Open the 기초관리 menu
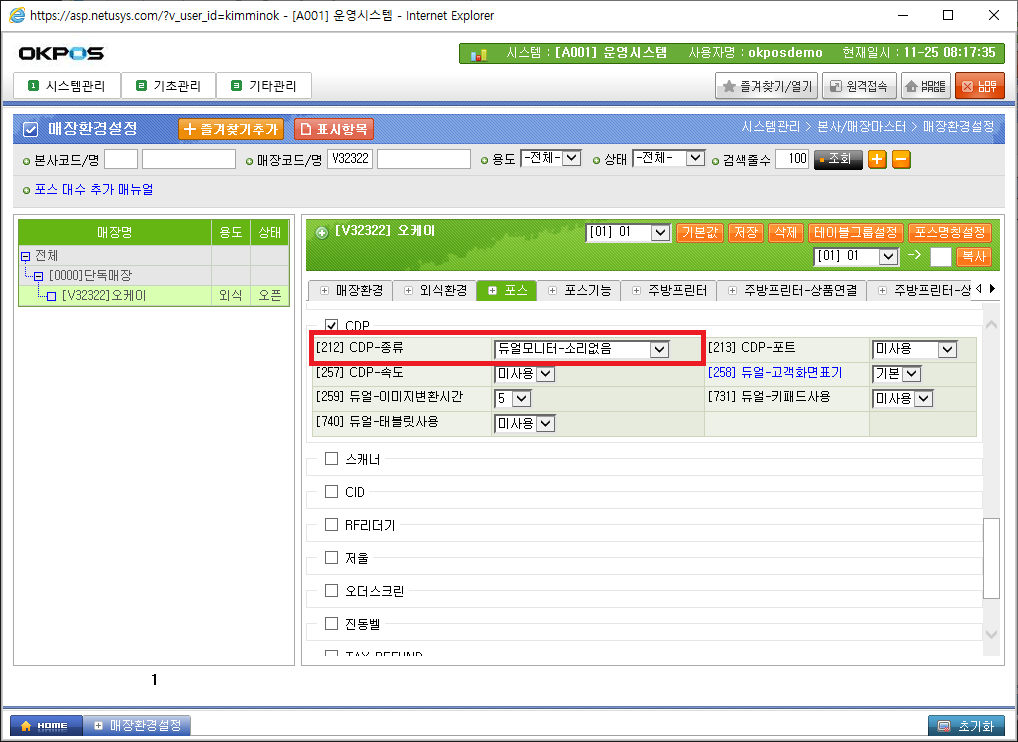The image size is (1018, 742). tap(169, 87)
